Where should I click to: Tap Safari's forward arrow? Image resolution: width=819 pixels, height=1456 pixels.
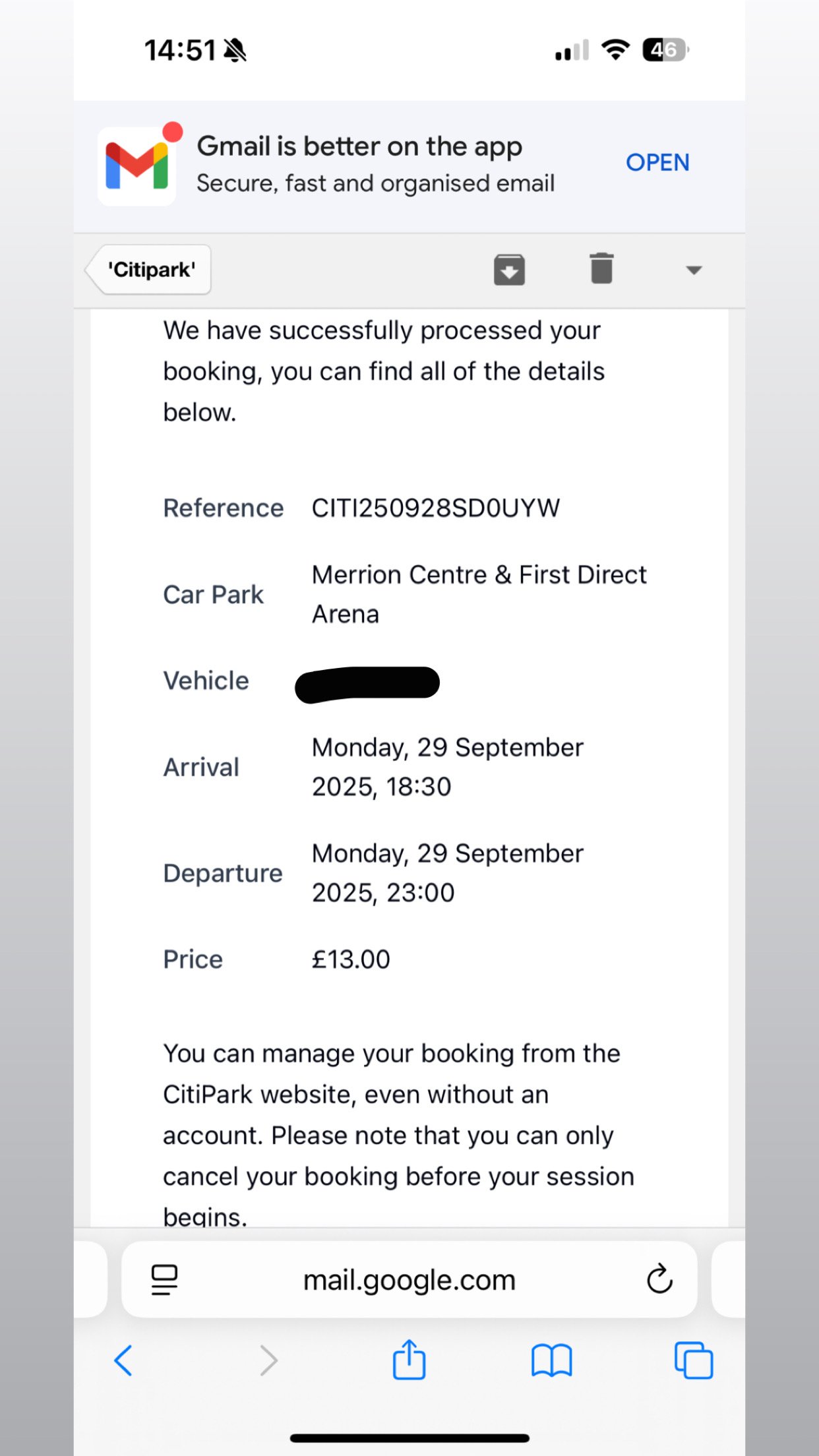coord(268,1360)
